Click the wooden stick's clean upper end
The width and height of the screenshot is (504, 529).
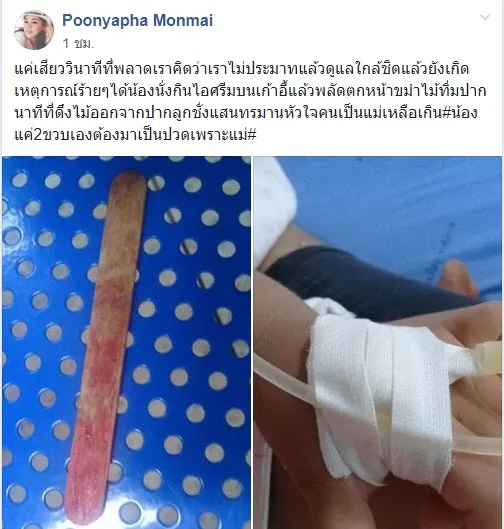[127, 196]
